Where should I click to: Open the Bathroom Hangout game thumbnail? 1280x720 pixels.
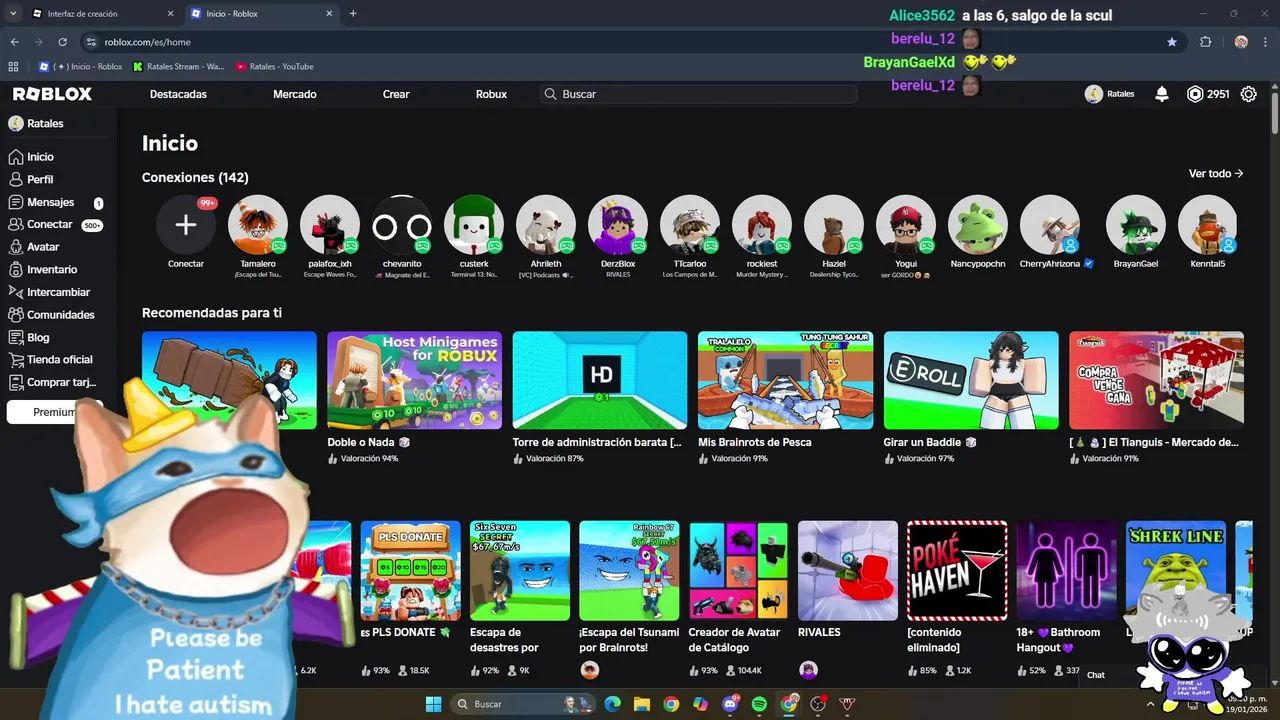click(1066, 570)
